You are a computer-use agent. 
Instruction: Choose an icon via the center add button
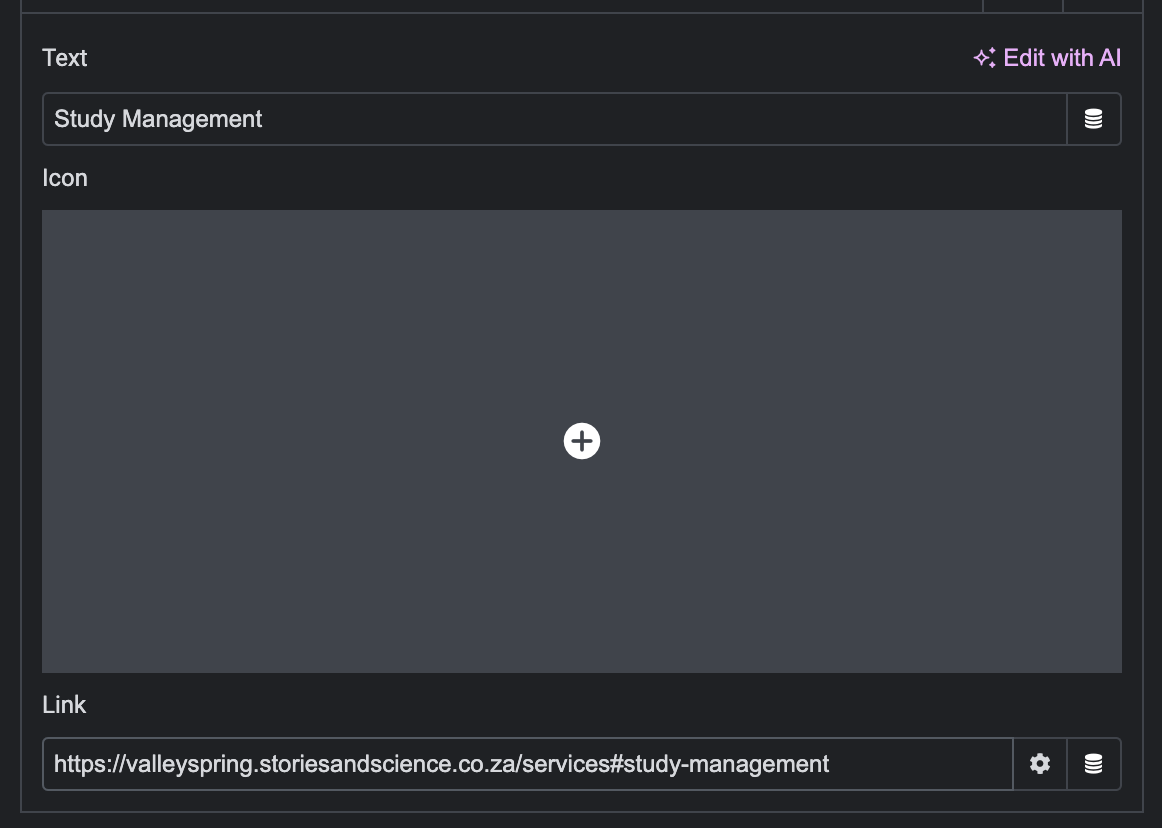pyautogui.click(x=582, y=441)
